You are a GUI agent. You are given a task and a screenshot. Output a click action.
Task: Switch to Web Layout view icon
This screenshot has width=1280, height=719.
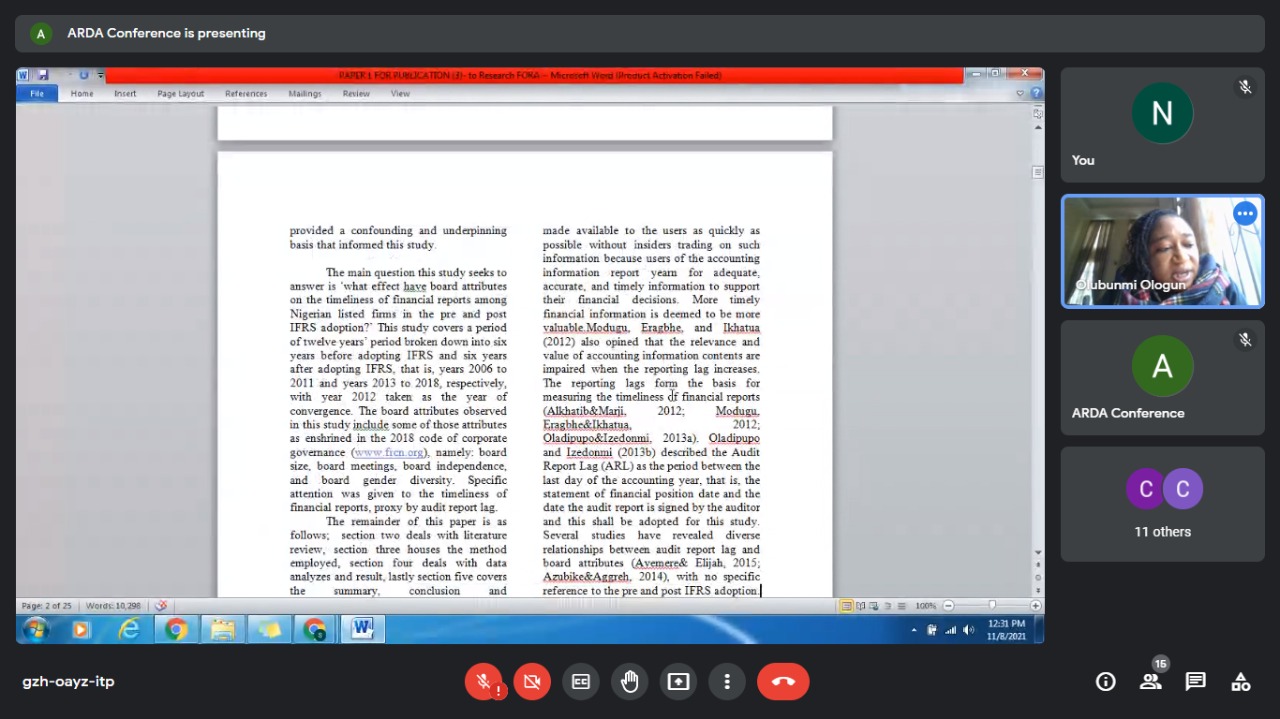point(875,606)
